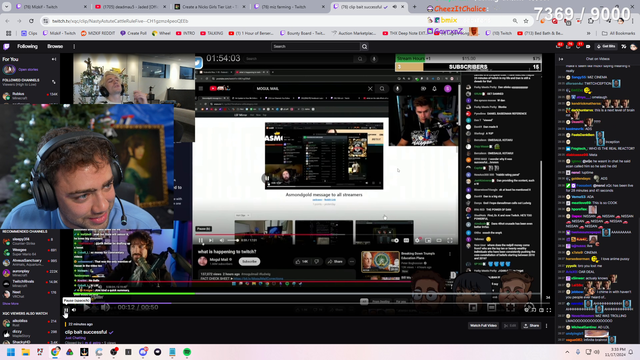Expand the hidden bookmarks overflow chevron
640x360 pixels.
[x=589, y=33]
